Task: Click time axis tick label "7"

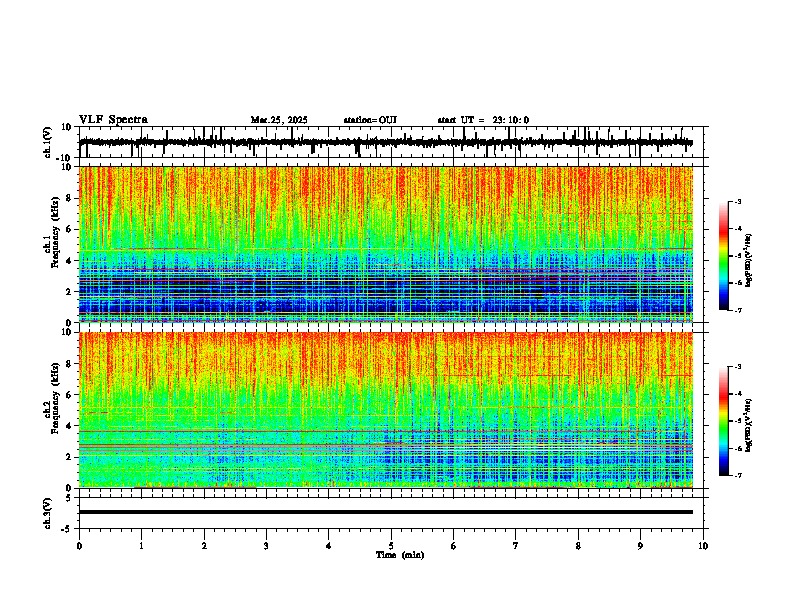Action: click(516, 546)
